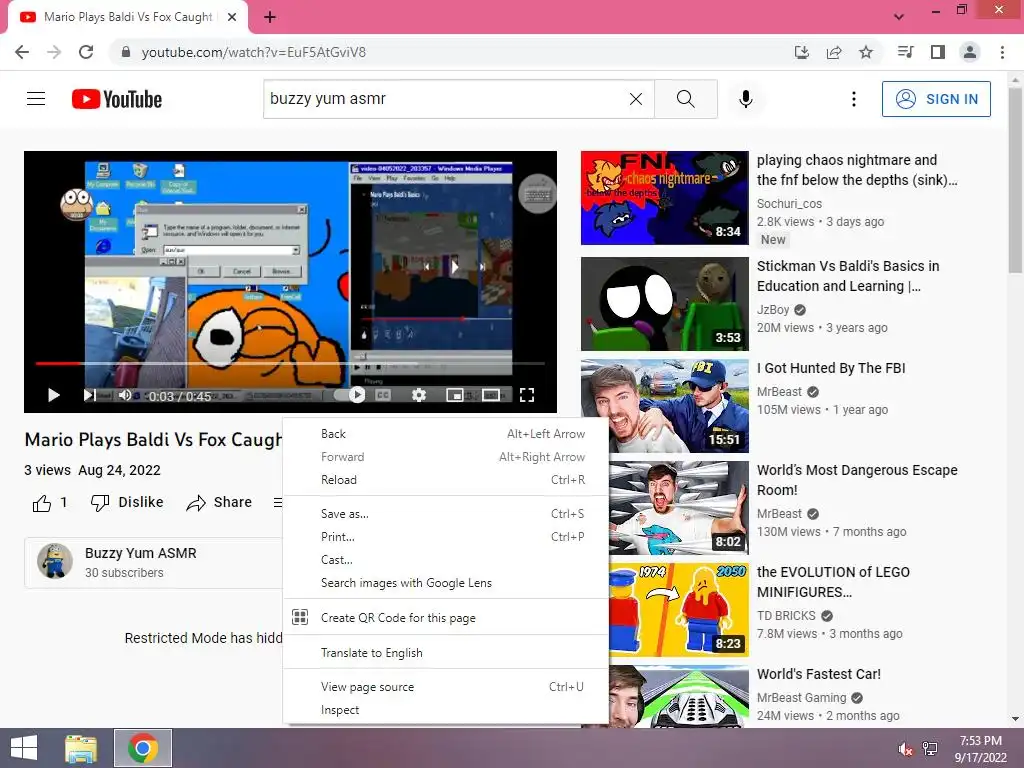Viewport: 1024px width, 768px height.
Task: Open the Sochuri_cos channel name
Action: (789, 204)
